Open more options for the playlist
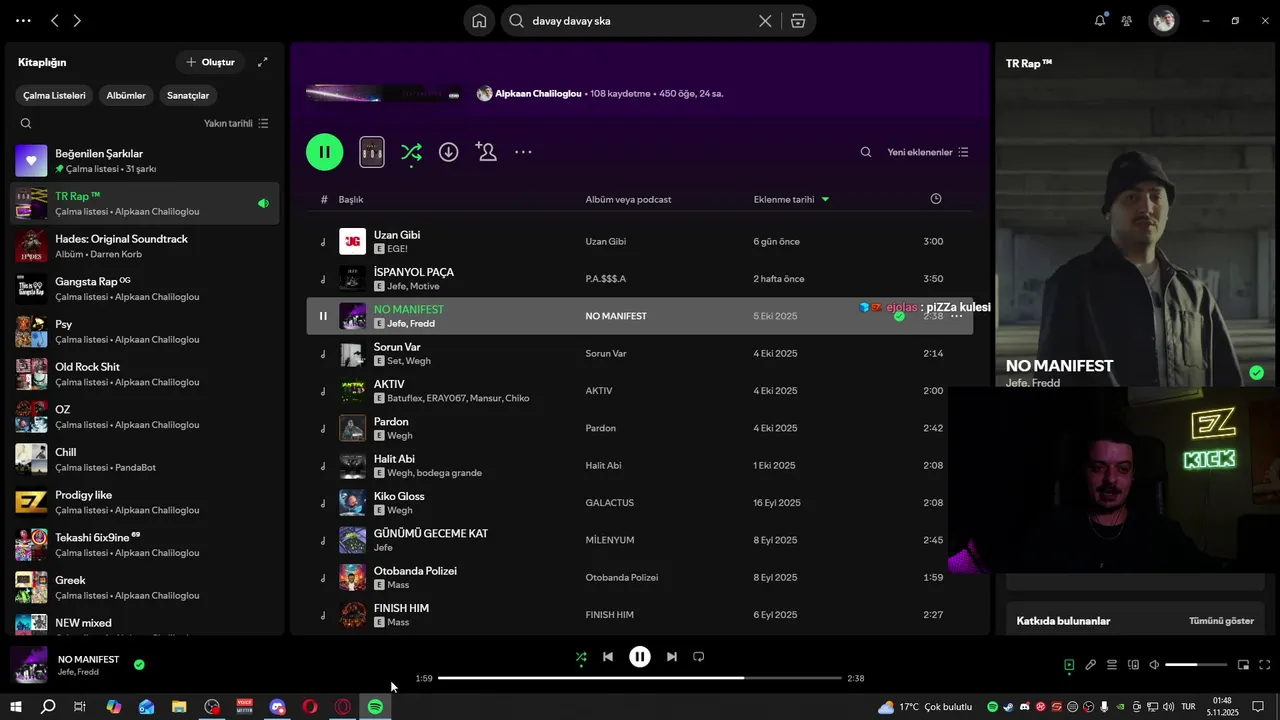 click(523, 152)
